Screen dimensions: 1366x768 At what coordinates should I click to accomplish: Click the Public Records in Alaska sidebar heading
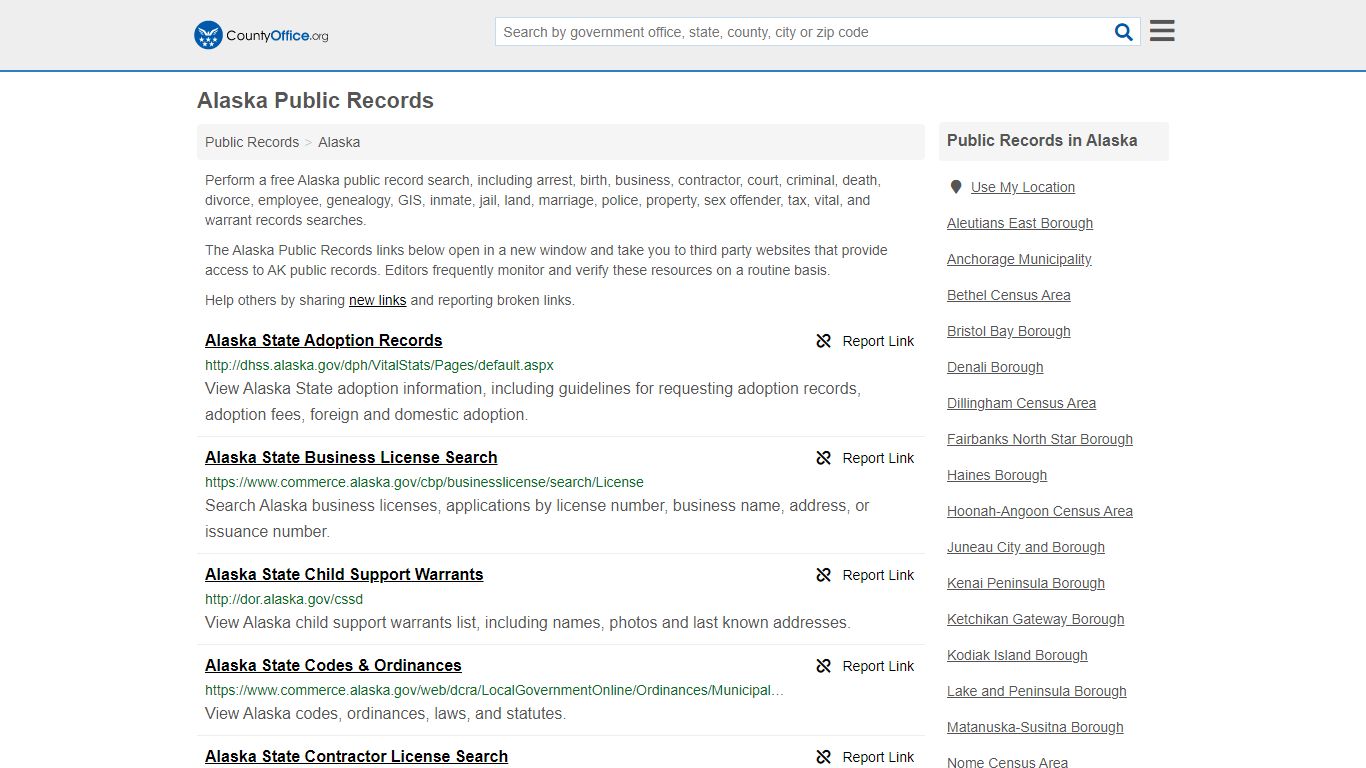point(1042,141)
